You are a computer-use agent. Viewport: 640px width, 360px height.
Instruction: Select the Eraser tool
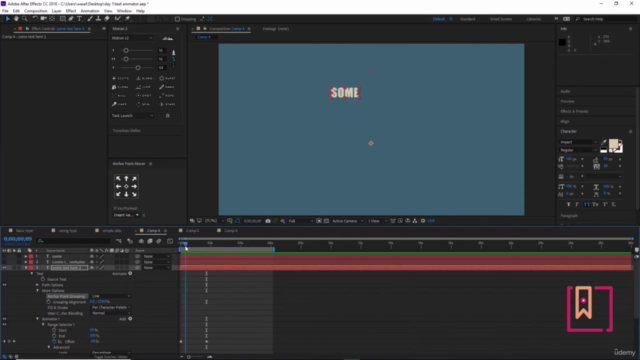107,19
